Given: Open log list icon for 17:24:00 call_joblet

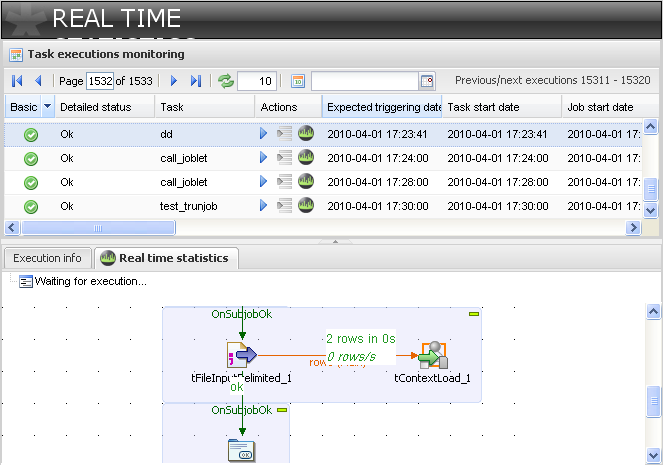Looking at the screenshot, I should (x=285, y=158).
